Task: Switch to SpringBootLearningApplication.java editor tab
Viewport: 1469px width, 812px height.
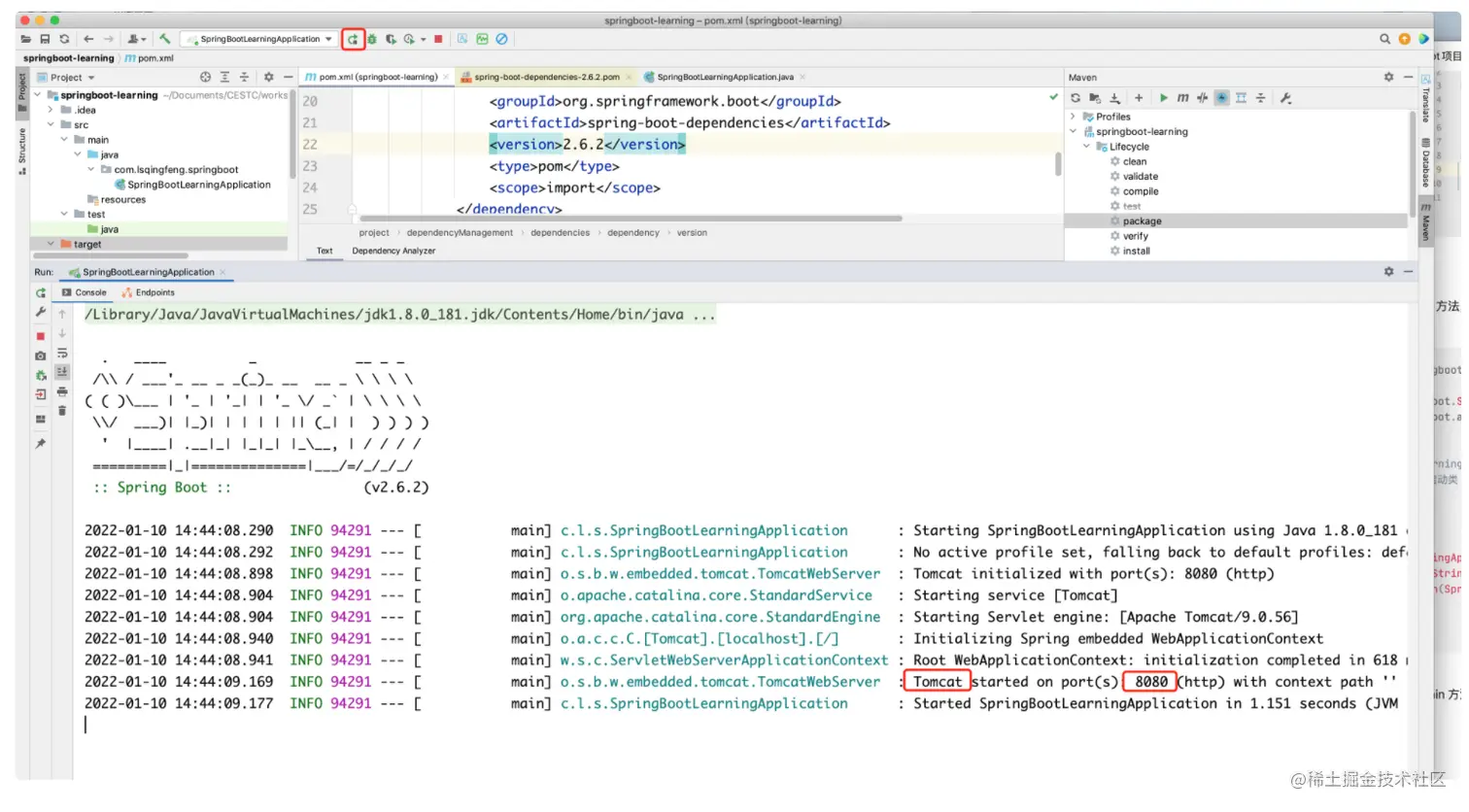Action: tap(725, 77)
